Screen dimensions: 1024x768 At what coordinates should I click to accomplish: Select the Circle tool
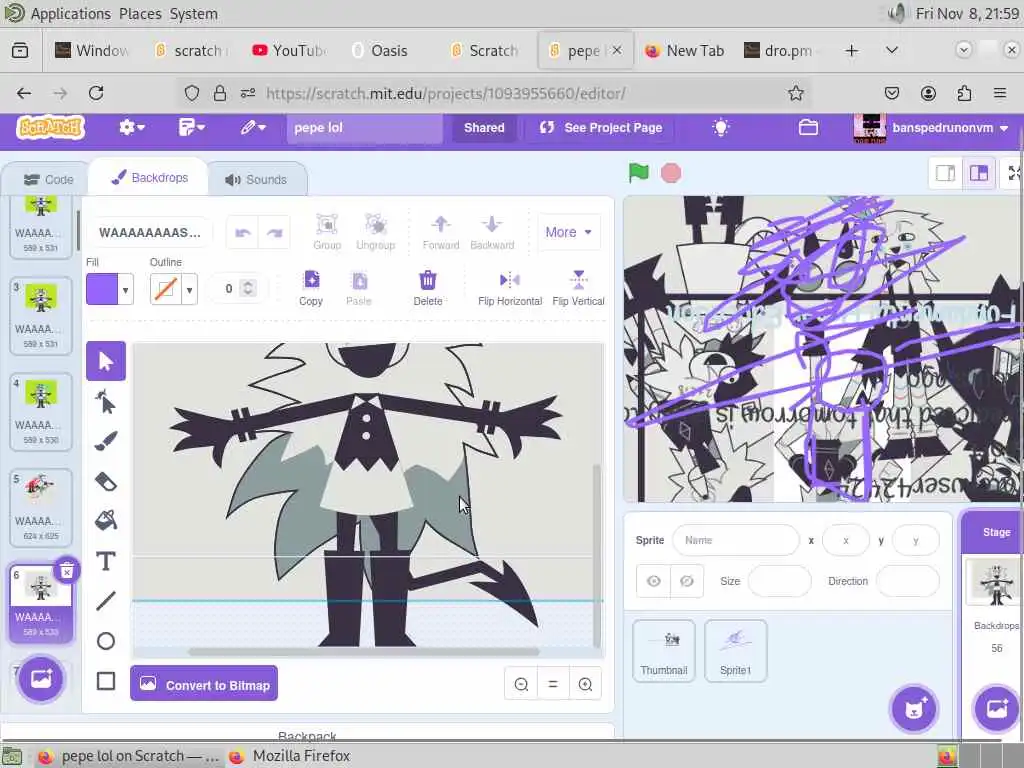pos(106,641)
